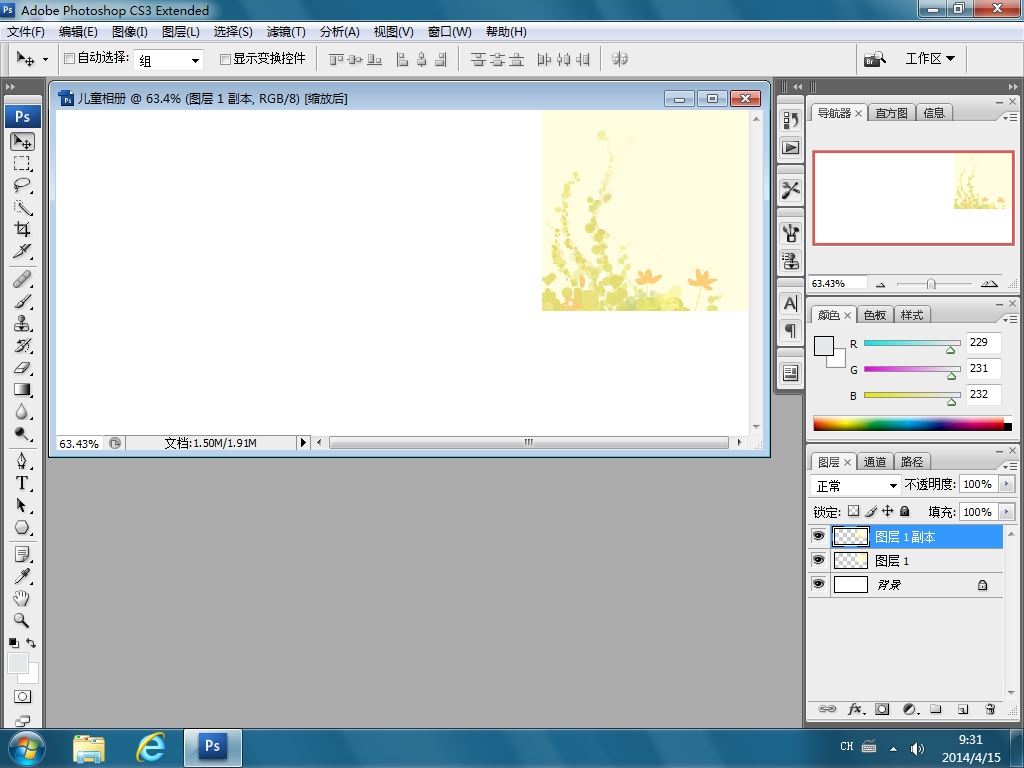Image resolution: width=1024 pixels, height=768 pixels.
Task: Open the 工作区 workspace dropdown
Action: 930,59
